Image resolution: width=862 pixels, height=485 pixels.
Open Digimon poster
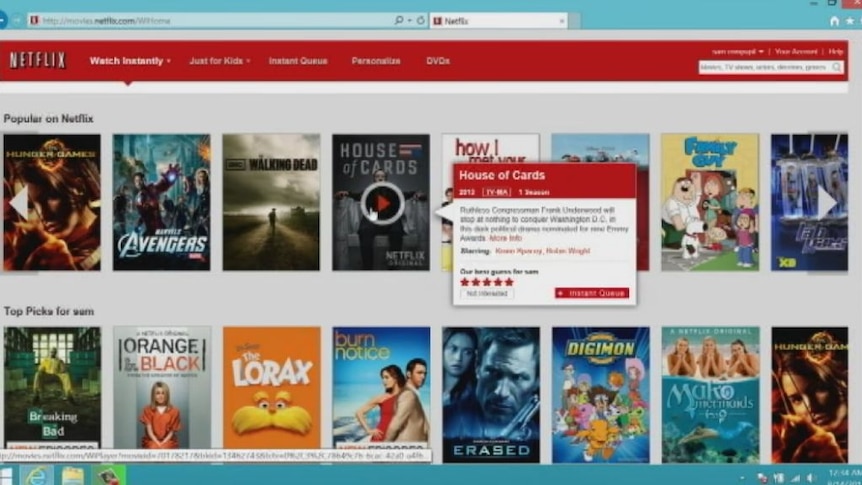[x=601, y=395]
